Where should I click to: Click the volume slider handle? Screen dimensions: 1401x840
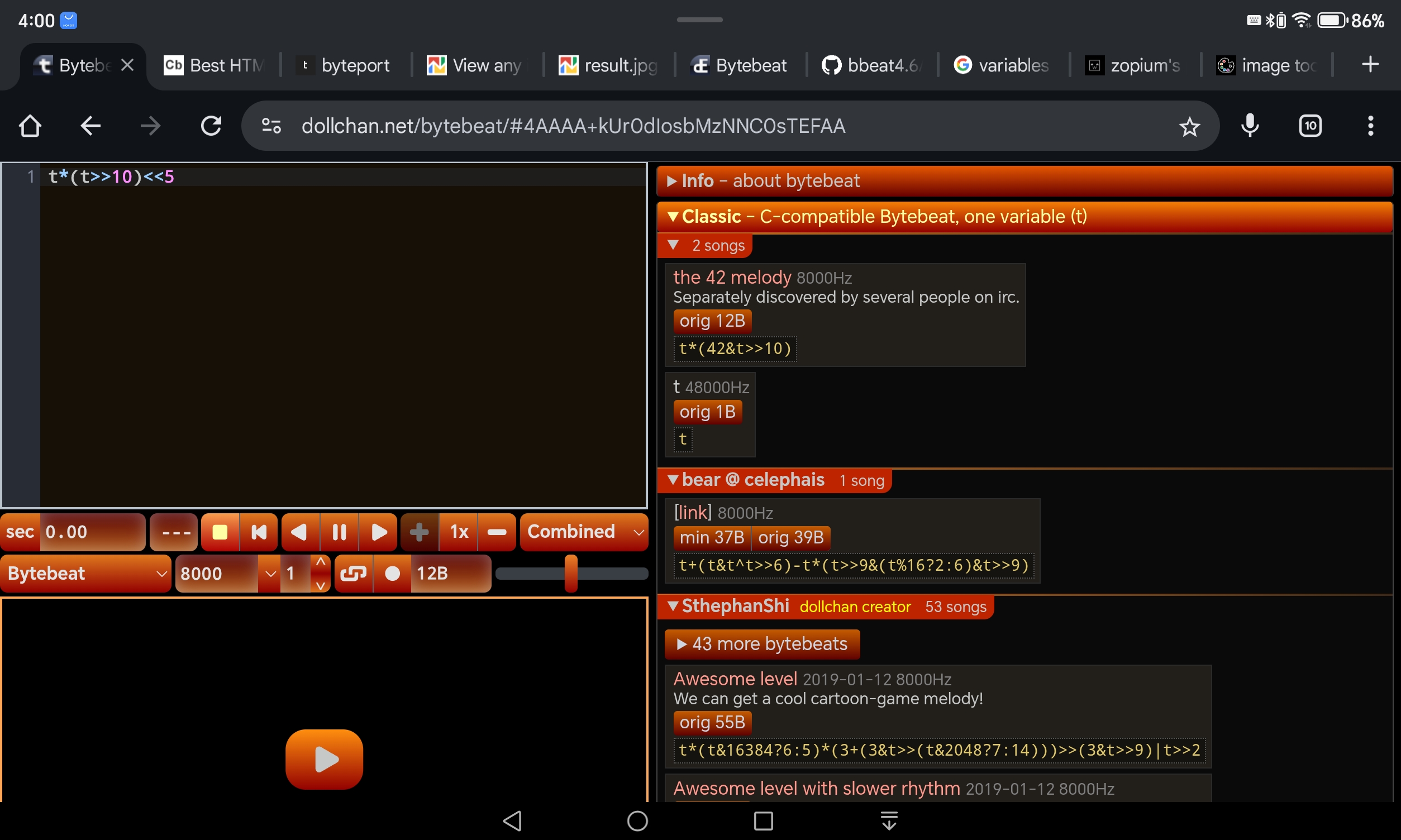click(x=570, y=574)
